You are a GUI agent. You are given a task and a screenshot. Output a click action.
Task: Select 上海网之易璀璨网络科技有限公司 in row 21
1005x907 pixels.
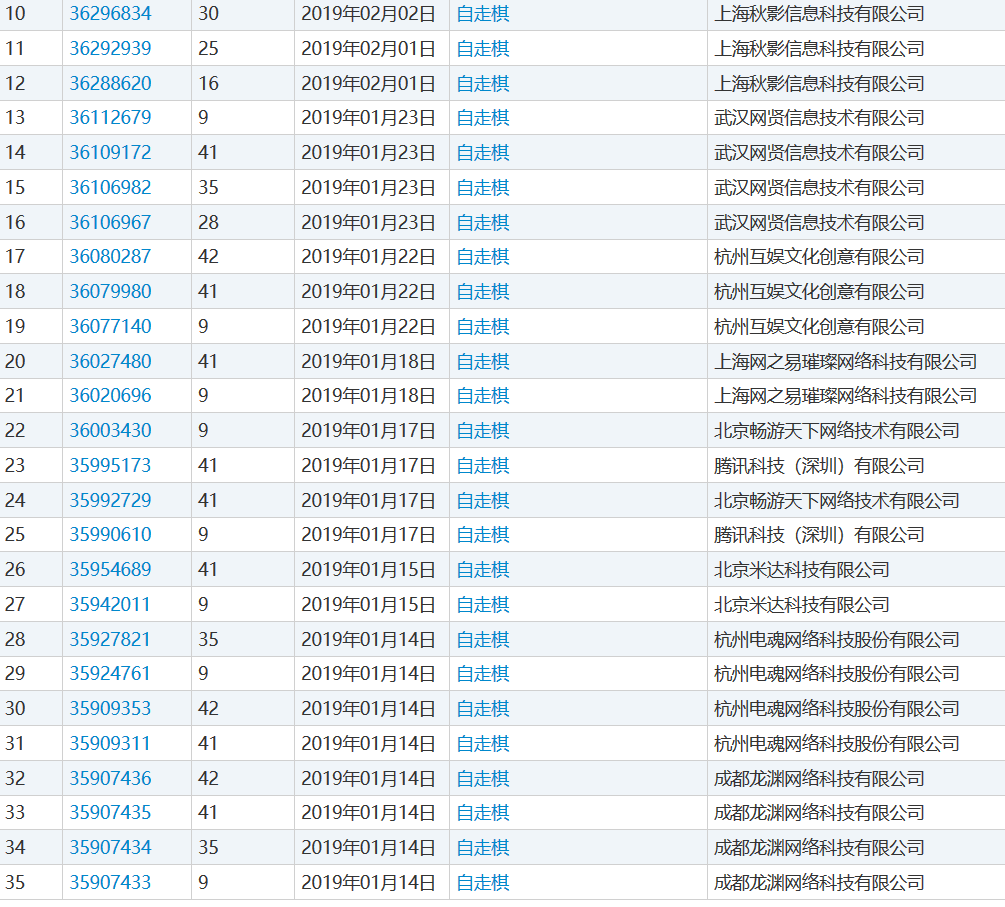(x=845, y=395)
